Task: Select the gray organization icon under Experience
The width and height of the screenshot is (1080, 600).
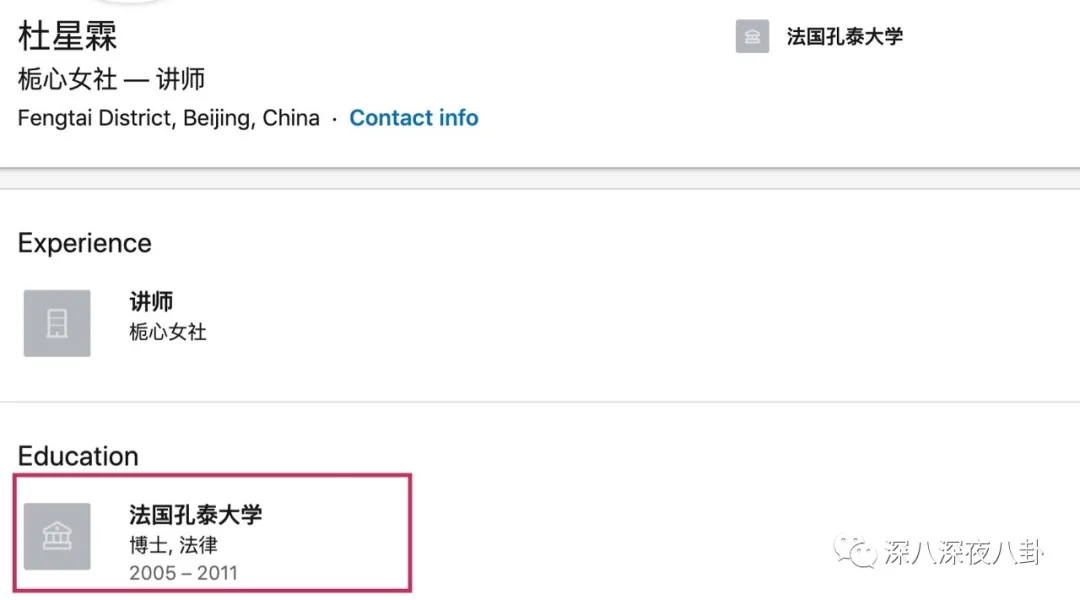Action: point(57,322)
